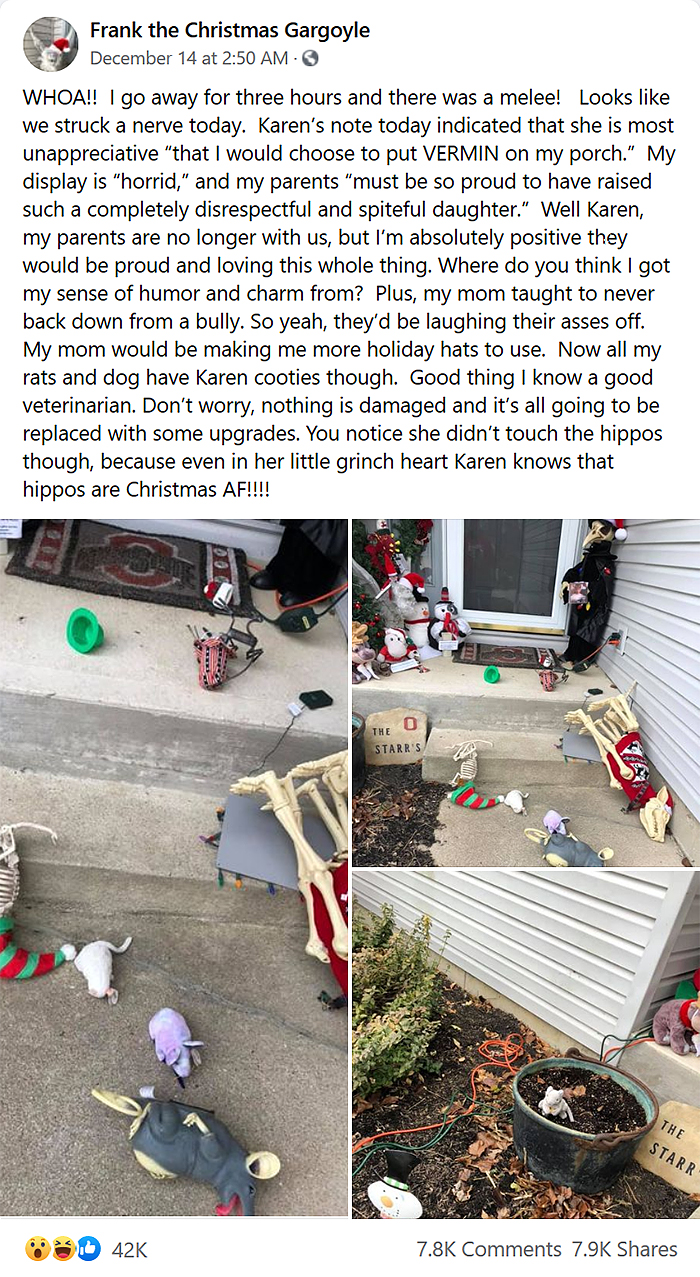Open the photo showing the front door porch

pyautogui.click(x=526, y=692)
